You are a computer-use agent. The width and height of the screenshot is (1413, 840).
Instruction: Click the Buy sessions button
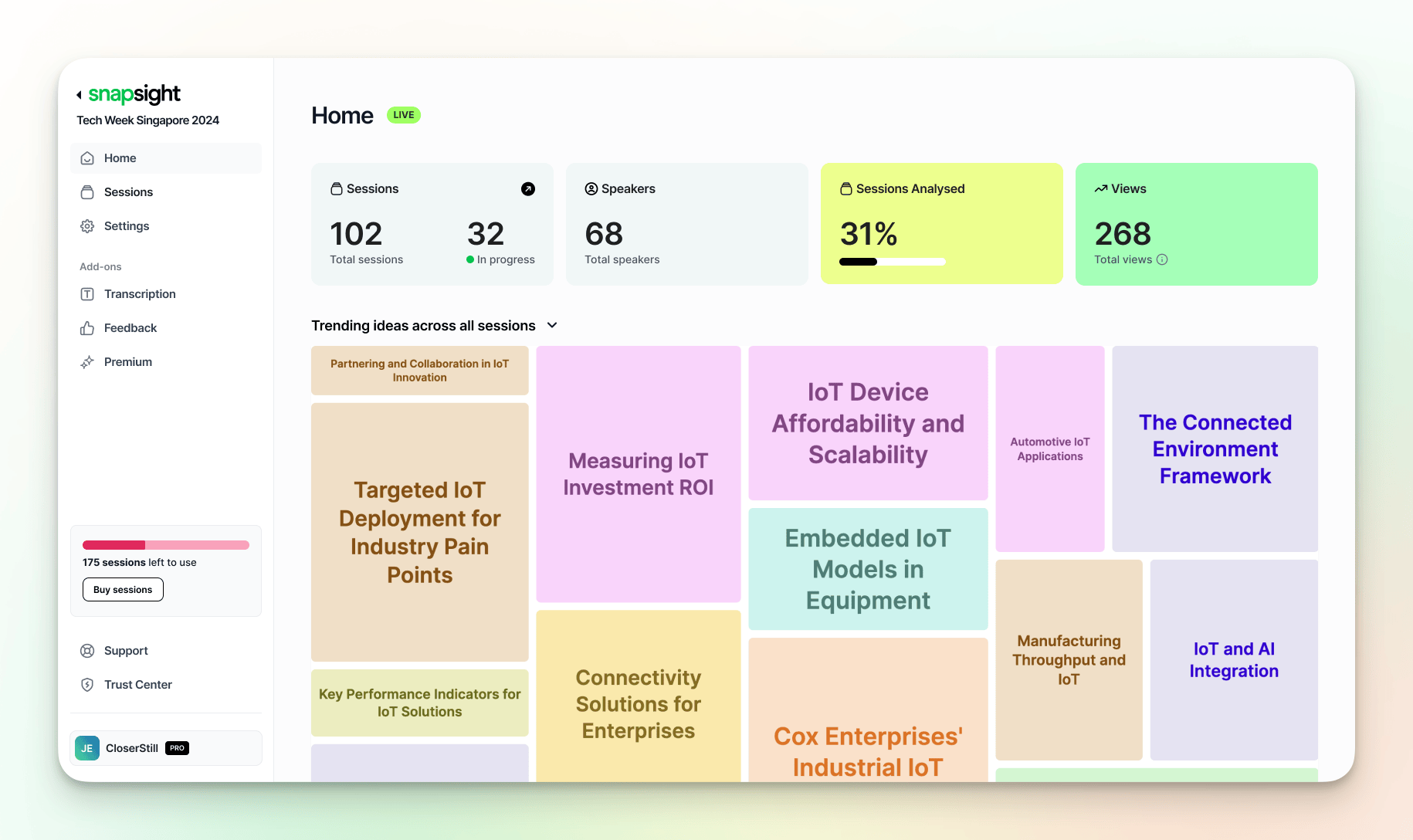pos(122,589)
